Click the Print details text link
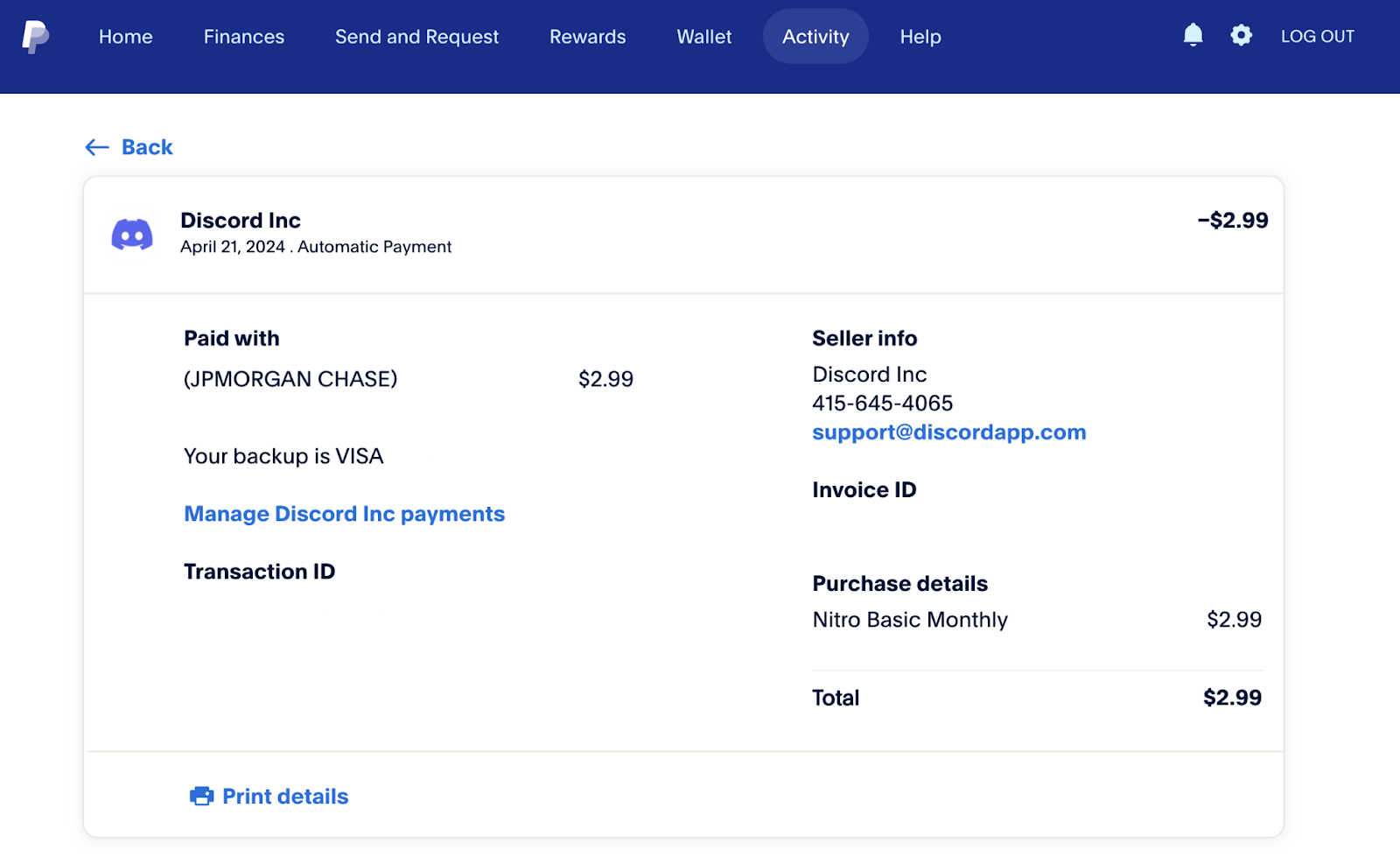Viewport: 1400px width, 857px height. point(285,797)
